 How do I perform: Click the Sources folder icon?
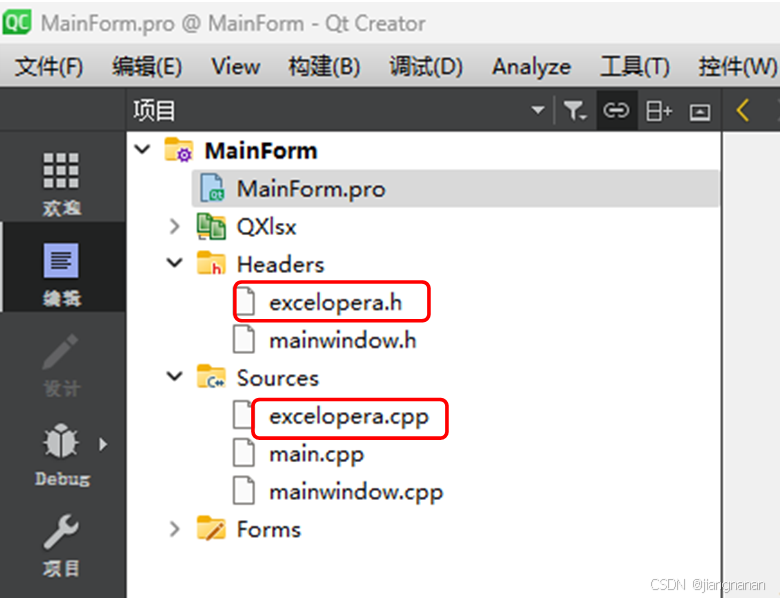tap(211, 377)
